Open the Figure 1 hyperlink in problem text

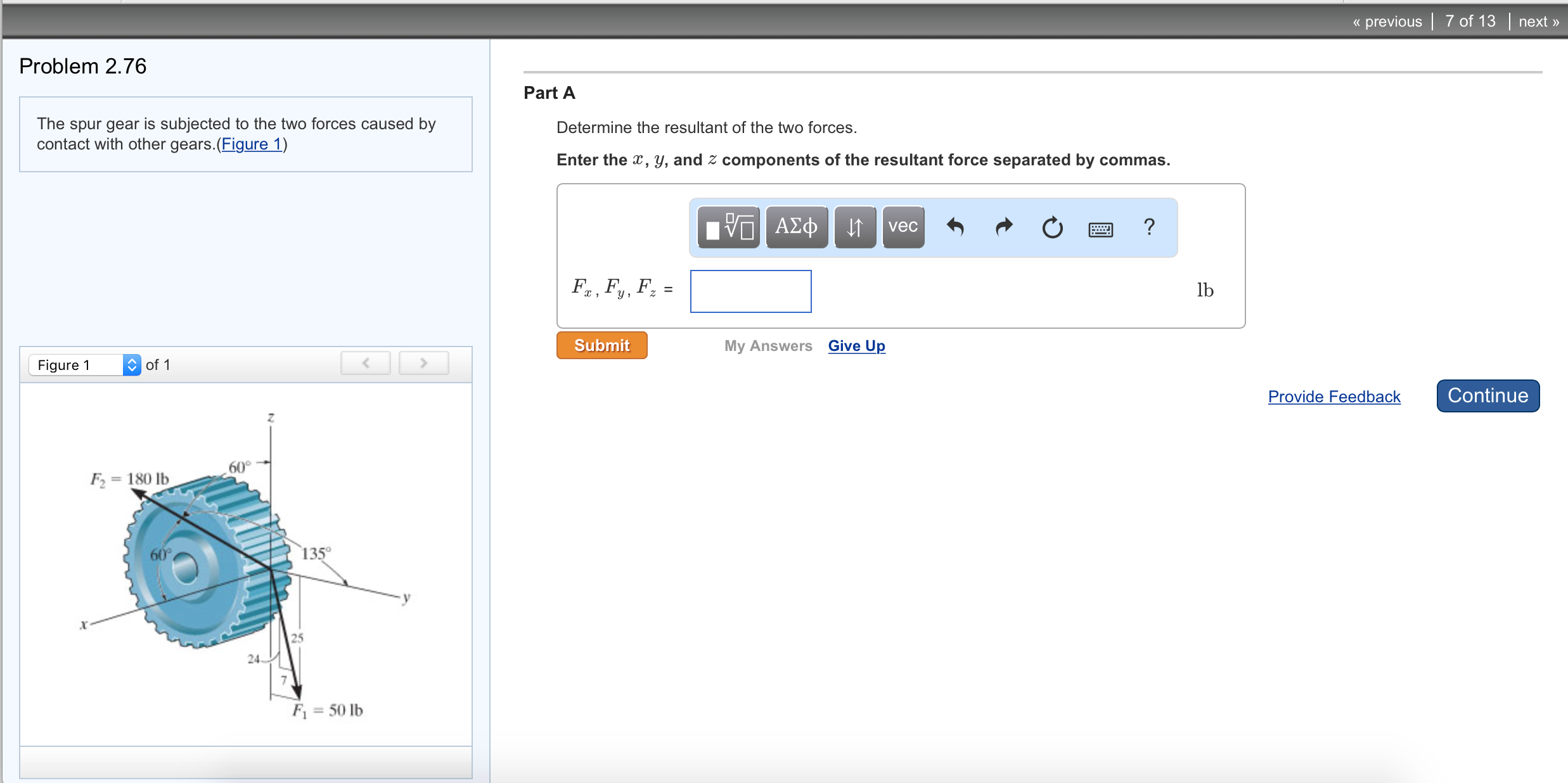pos(252,144)
